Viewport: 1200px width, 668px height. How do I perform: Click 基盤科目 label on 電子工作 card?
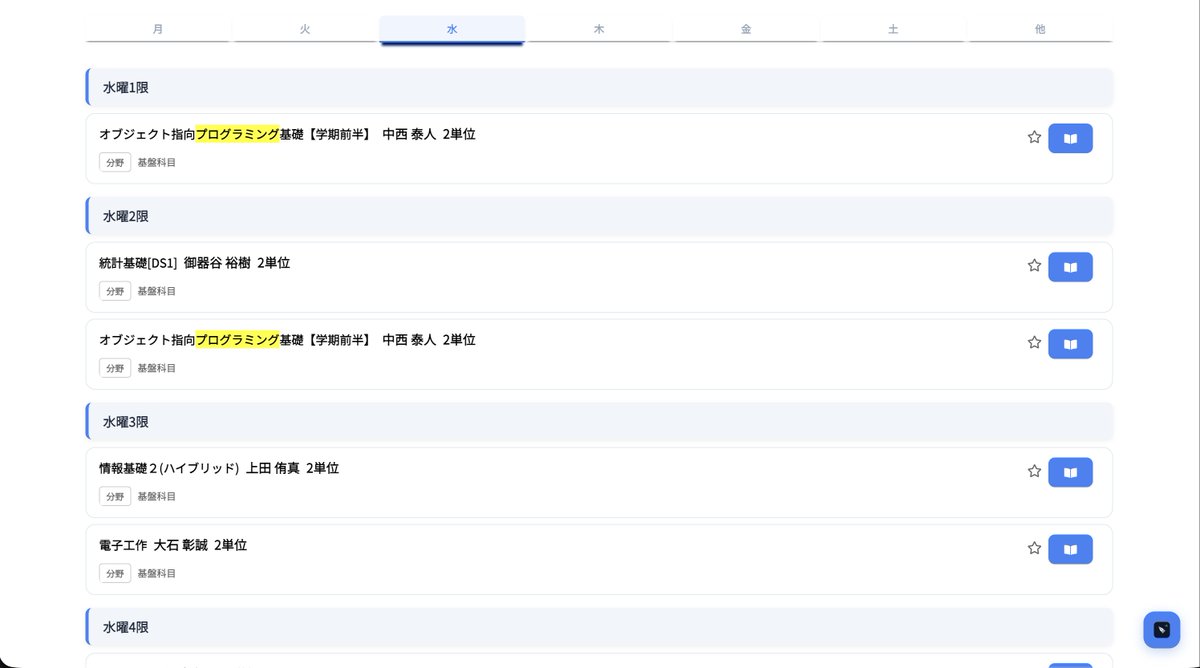pyautogui.click(x=157, y=574)
